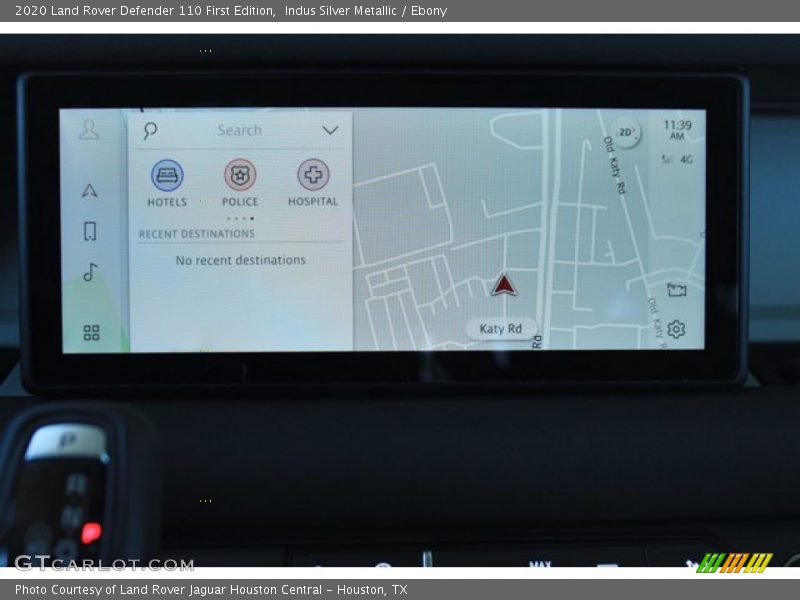Toggle the 2D map view compass
This screenshot has width=800, height=600.
(x=626, y=132)
